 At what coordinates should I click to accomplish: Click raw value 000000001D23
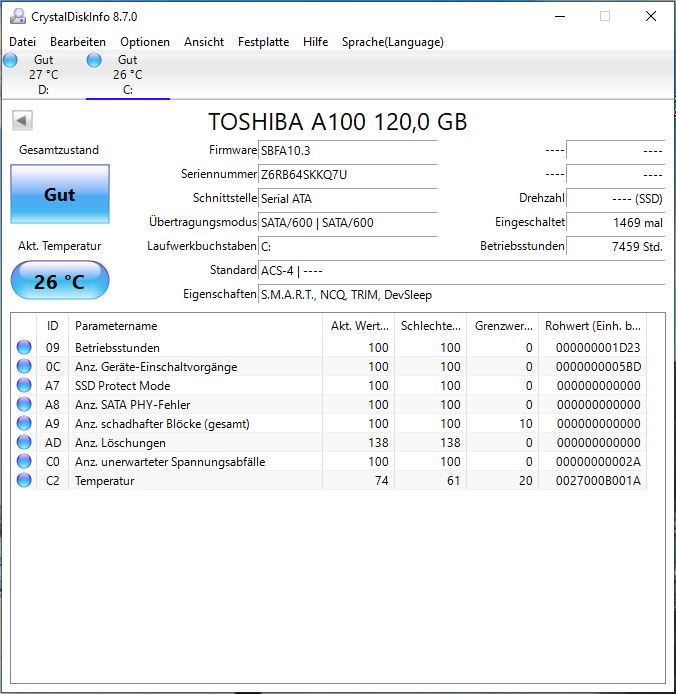tap(598, 348)
